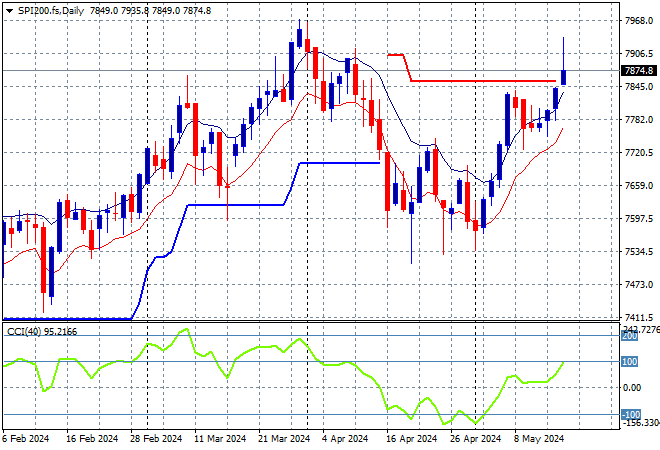Viewport: 660px width, 450px height.
Task: Select the 16 Apr 2024 date label
Action: click(x=413, y=438)
